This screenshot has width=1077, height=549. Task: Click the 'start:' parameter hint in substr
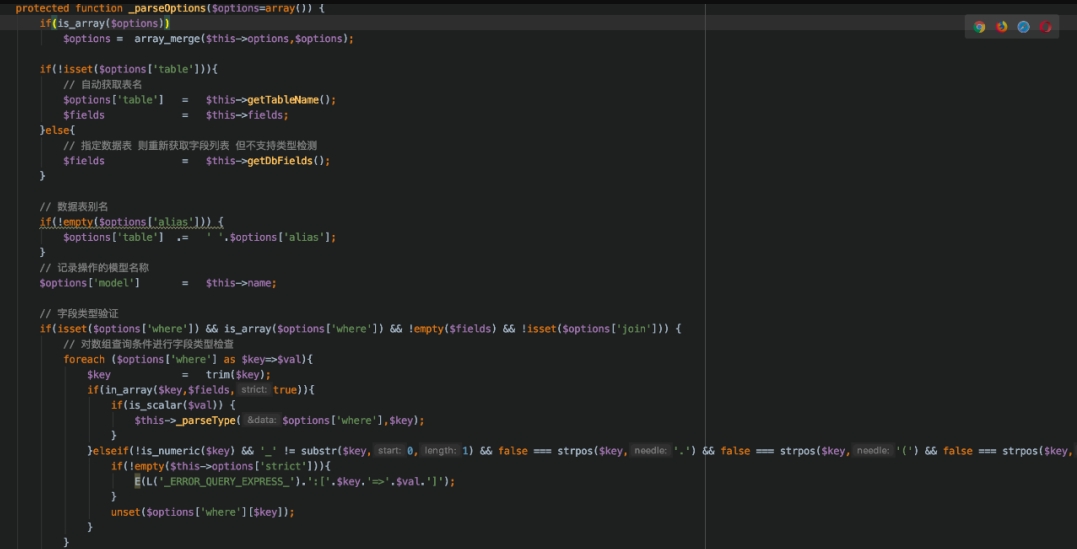click(x=388, y=451)
